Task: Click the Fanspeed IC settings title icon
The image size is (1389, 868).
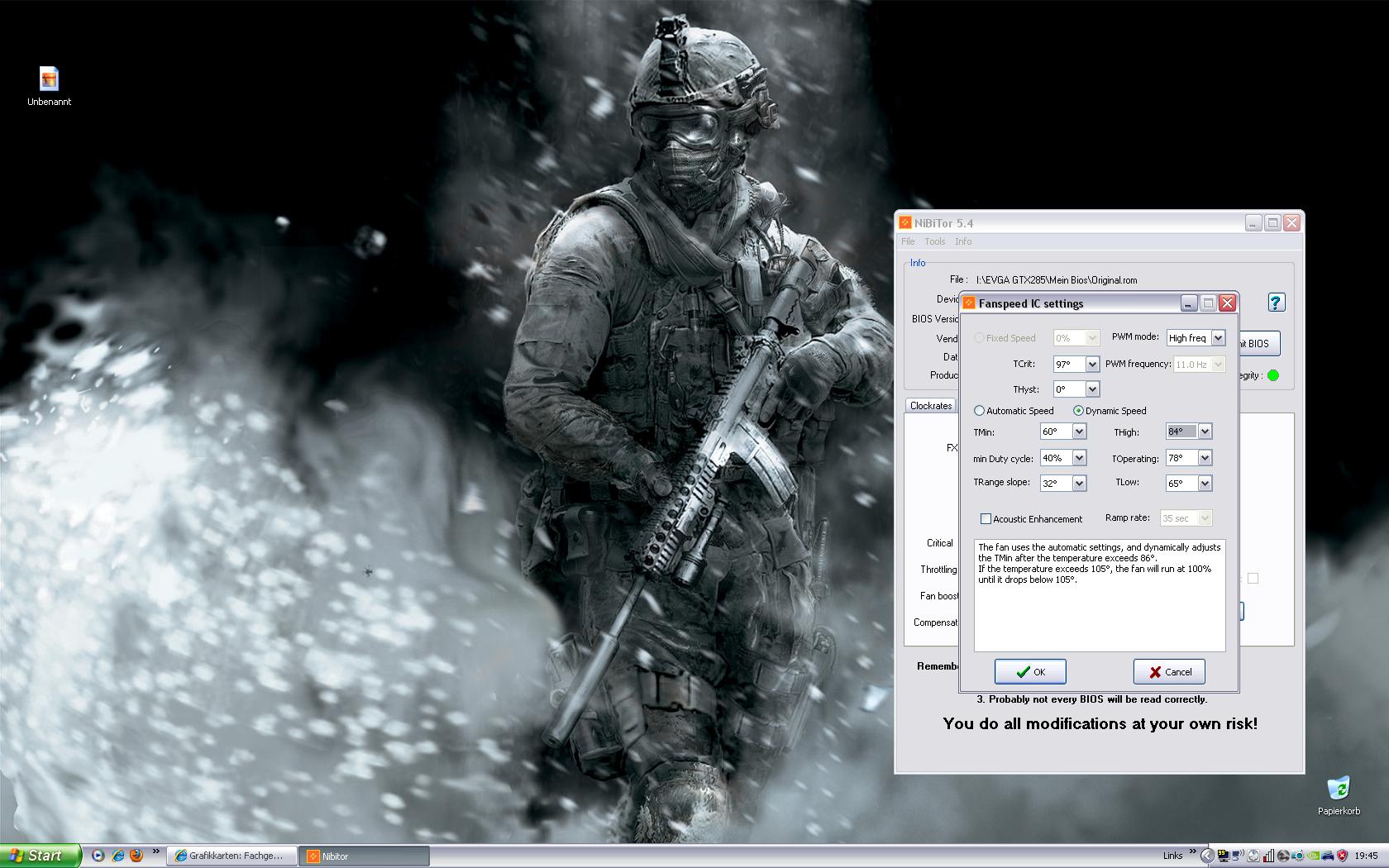Action: (x=969, y=303)
